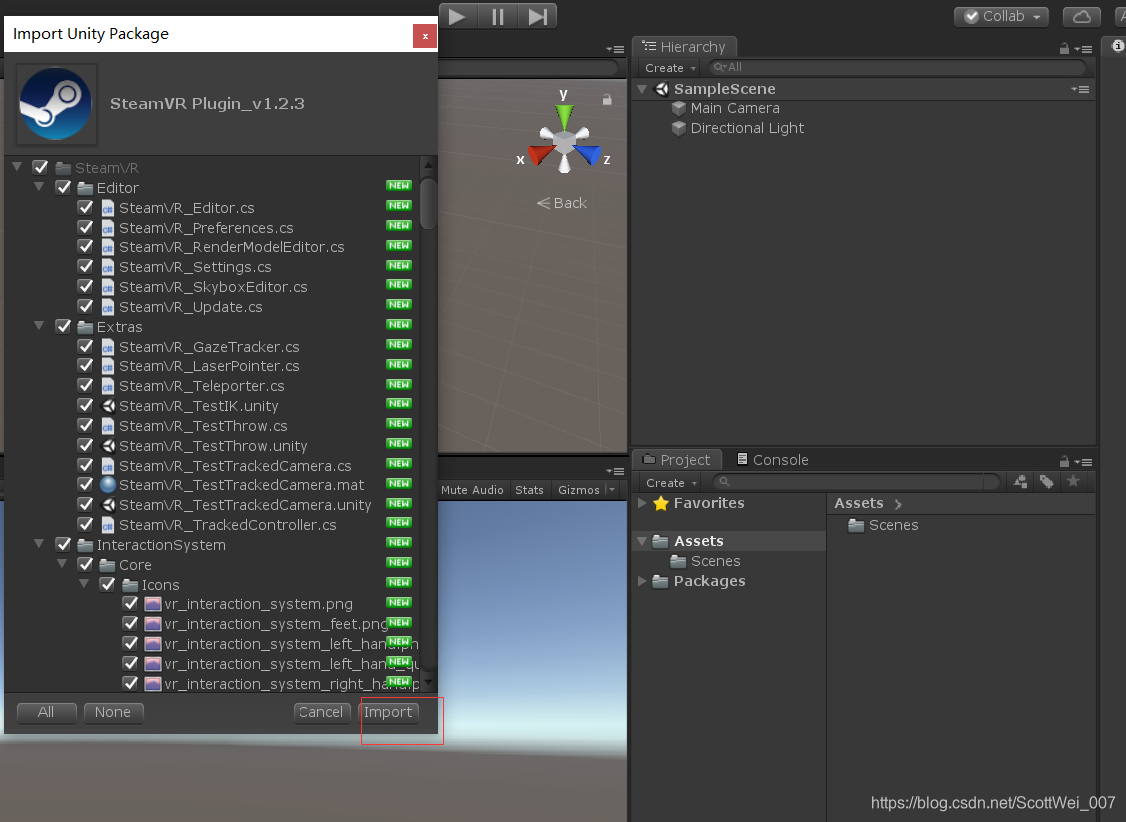Click the Save search star icon in Project

(x=1073, y=481)
